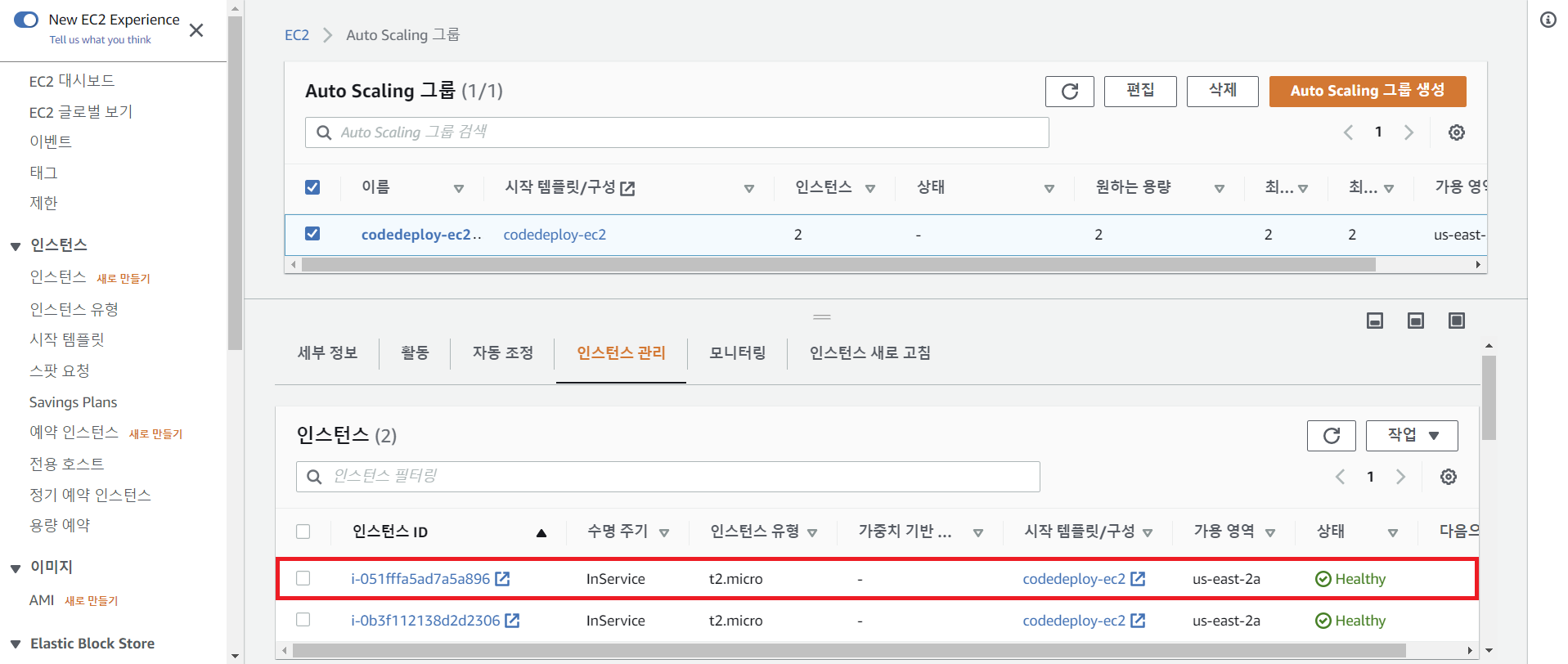
Task: Sort instances by 가용 영역 column arrow
Action: (x=1270, y=533)
